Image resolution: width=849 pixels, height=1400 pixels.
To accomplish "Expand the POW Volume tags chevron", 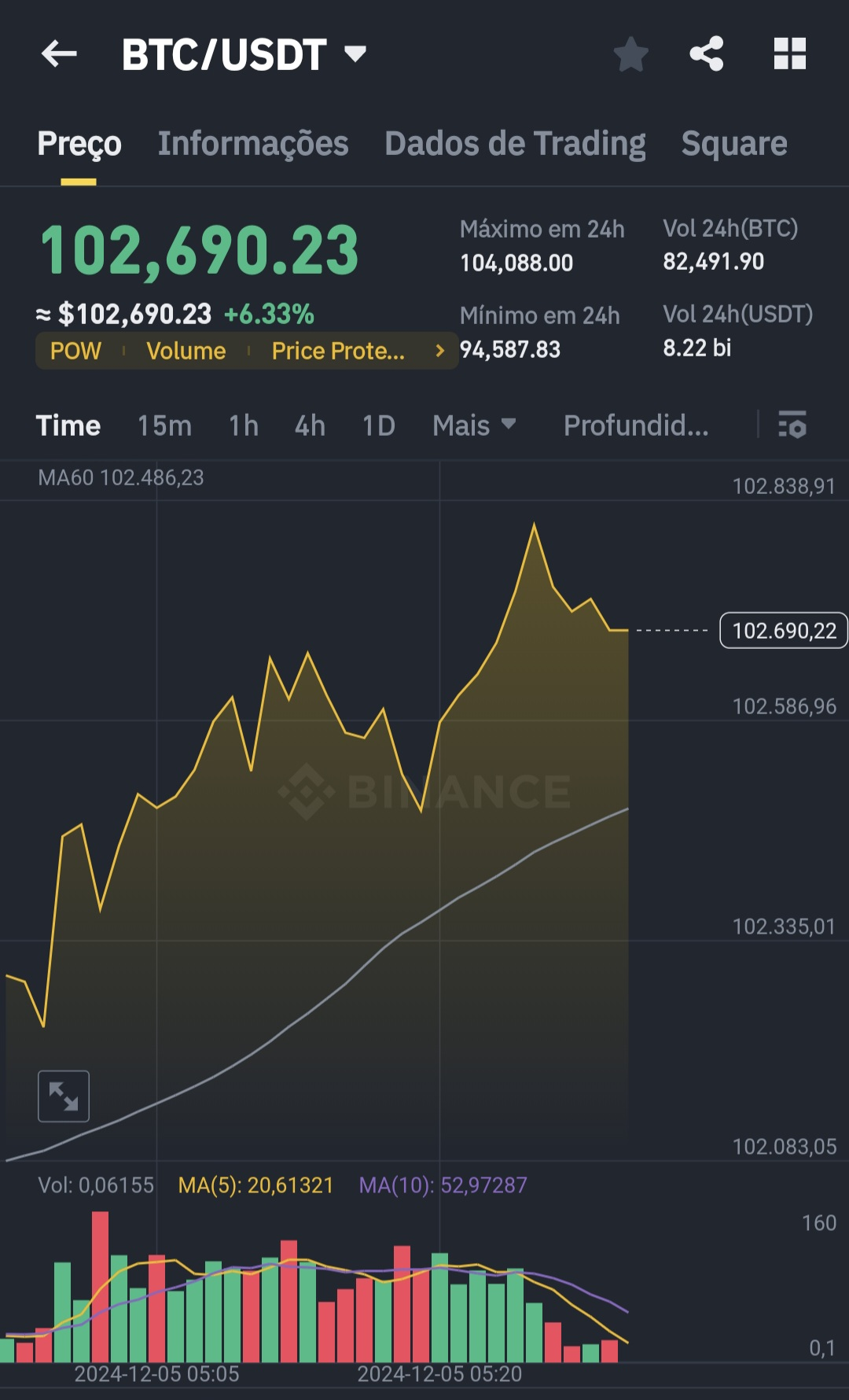I will (x=439, y=351).
